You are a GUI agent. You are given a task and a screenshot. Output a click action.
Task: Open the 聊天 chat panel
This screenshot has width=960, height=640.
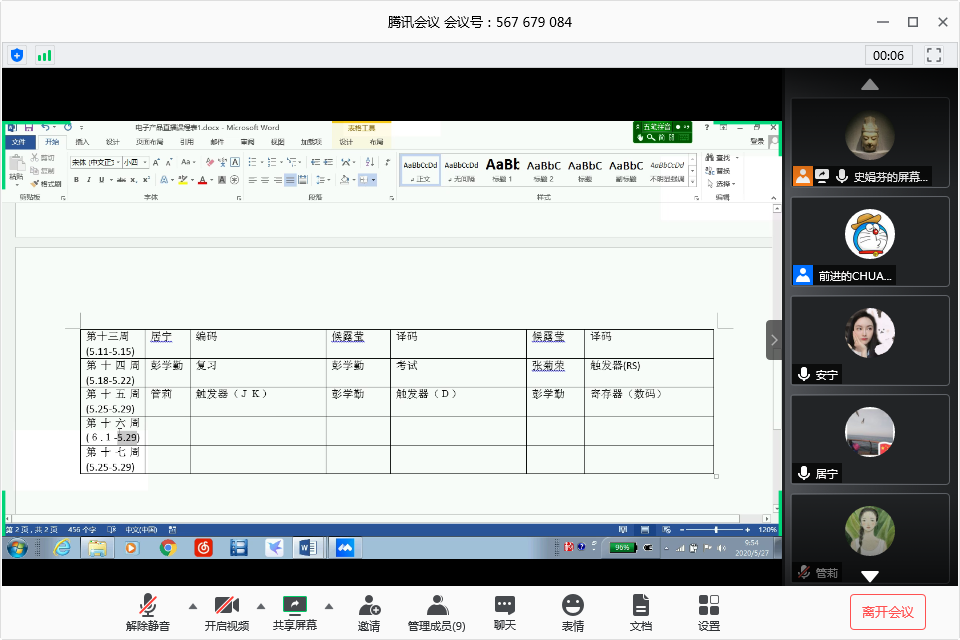pos(504,612)
